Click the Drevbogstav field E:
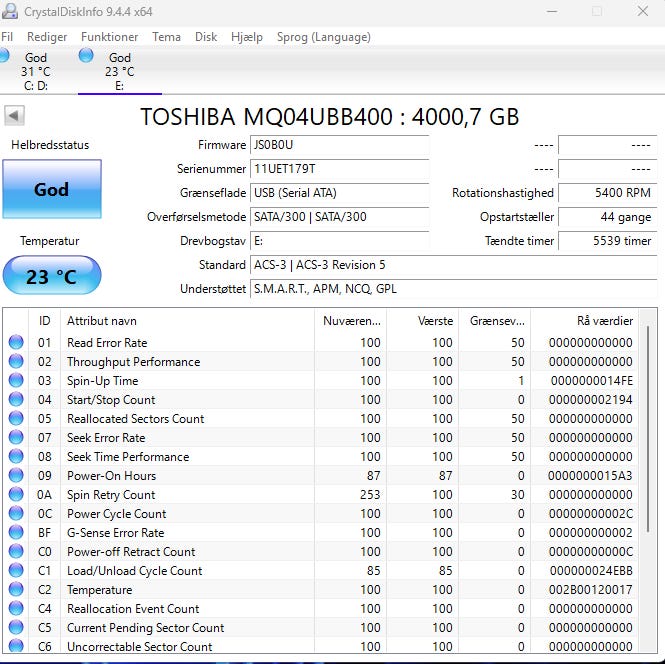Image resolution: width=665 pixels, height=664 pixels. point(339,241)
